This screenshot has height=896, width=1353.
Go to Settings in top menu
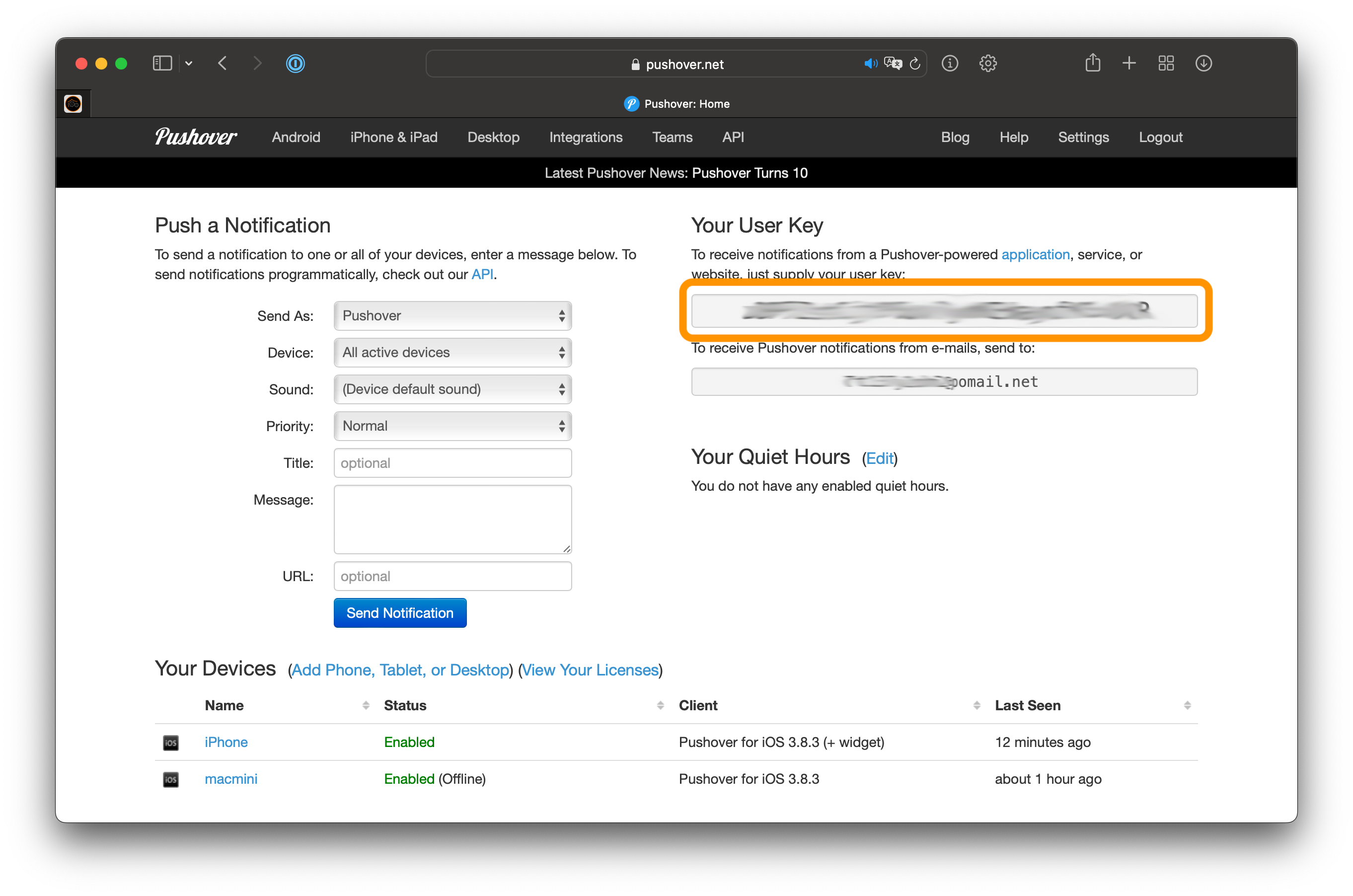click(1083, 137)
